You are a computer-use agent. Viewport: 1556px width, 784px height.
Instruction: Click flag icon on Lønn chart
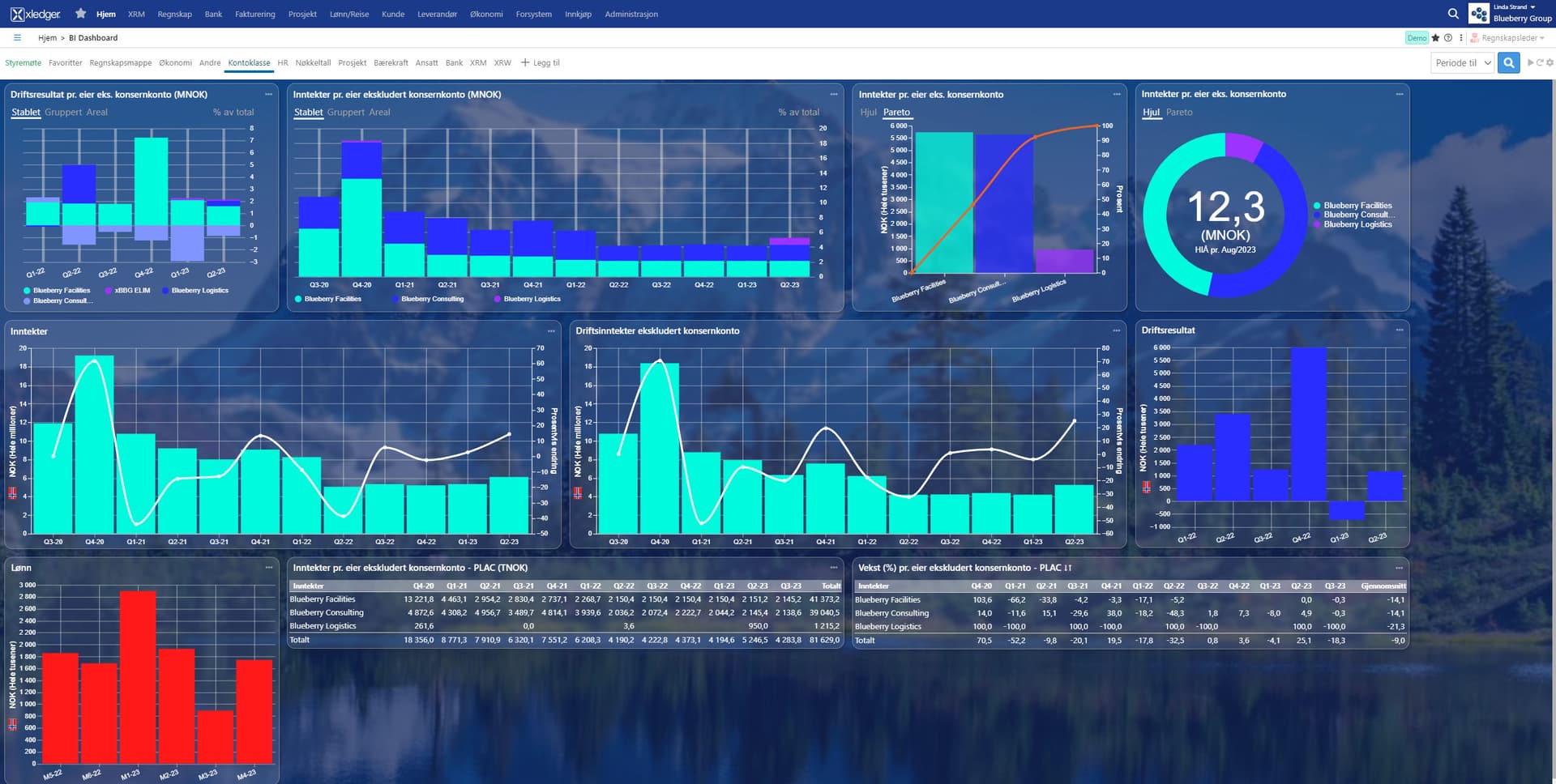12,725
